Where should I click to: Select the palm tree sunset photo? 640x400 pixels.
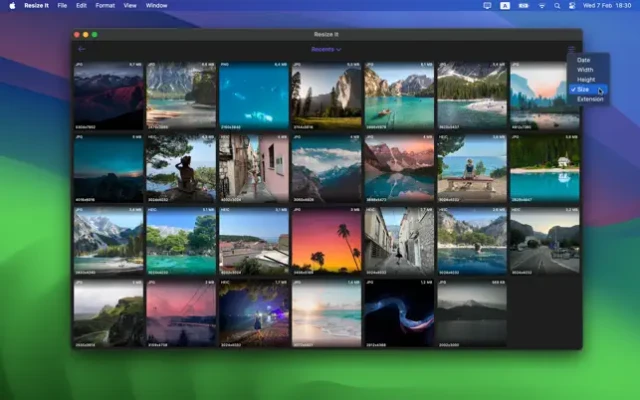pyautogui.click(x=326, y=244)
